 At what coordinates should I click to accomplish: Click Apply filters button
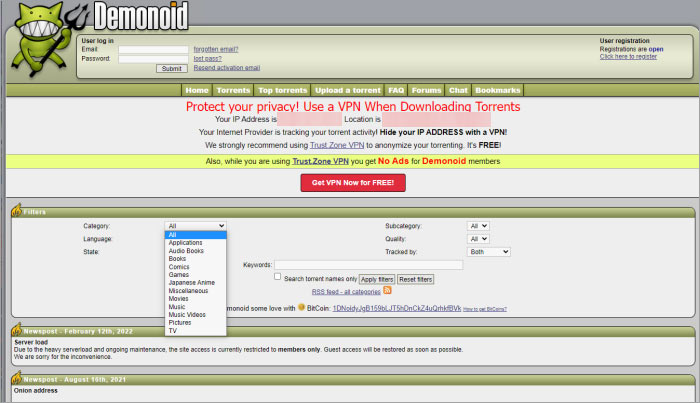coord(377,279)
